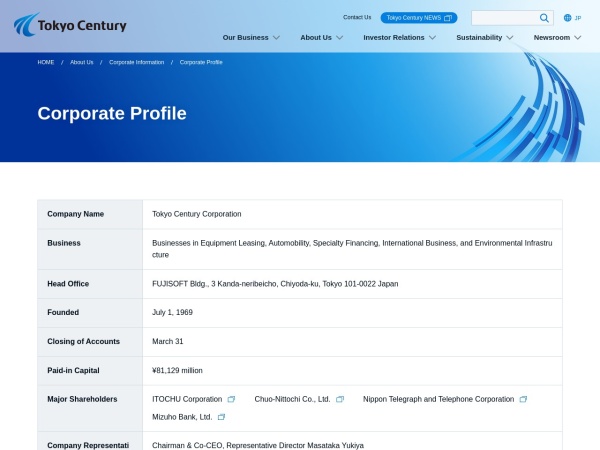Image resolution: width=600 pixels, height=450 pixels.
Task: Click the 'March 31' closing value
Action: [x=168, y=341]
